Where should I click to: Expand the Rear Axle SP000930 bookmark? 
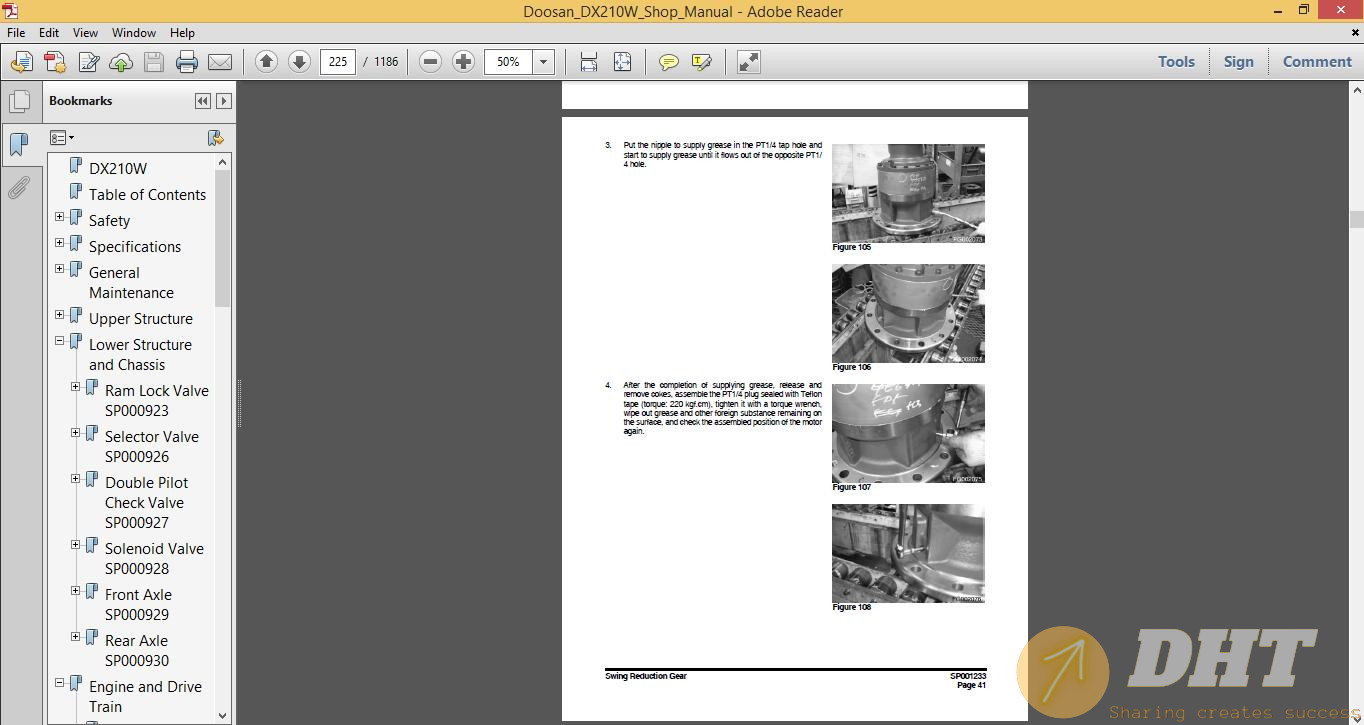pyautogui.click(x=75, y=637)
